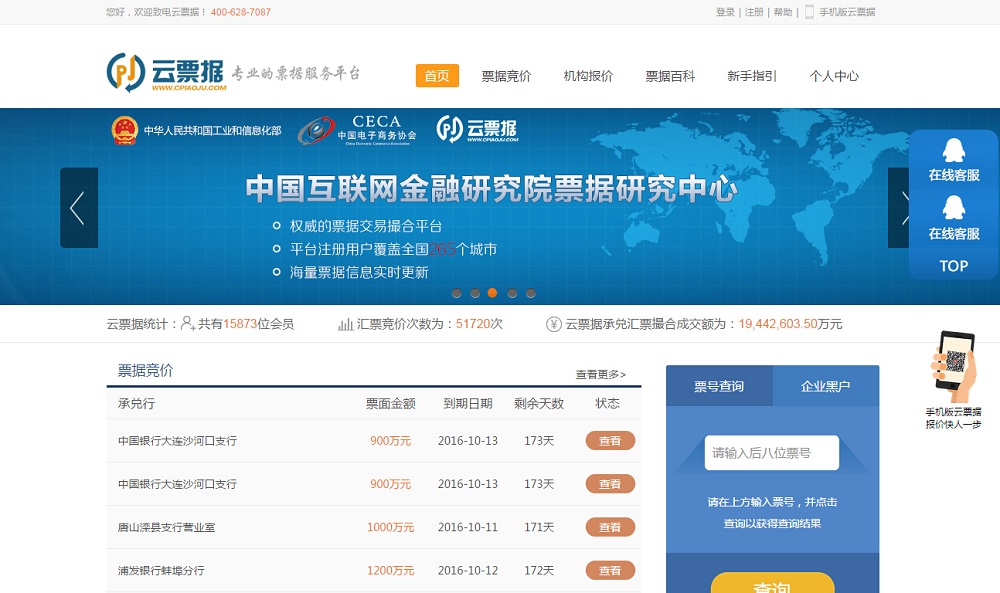Click the TOP back-to-top button
This screenshot has height=593, width=1000.
click(953, 266)
